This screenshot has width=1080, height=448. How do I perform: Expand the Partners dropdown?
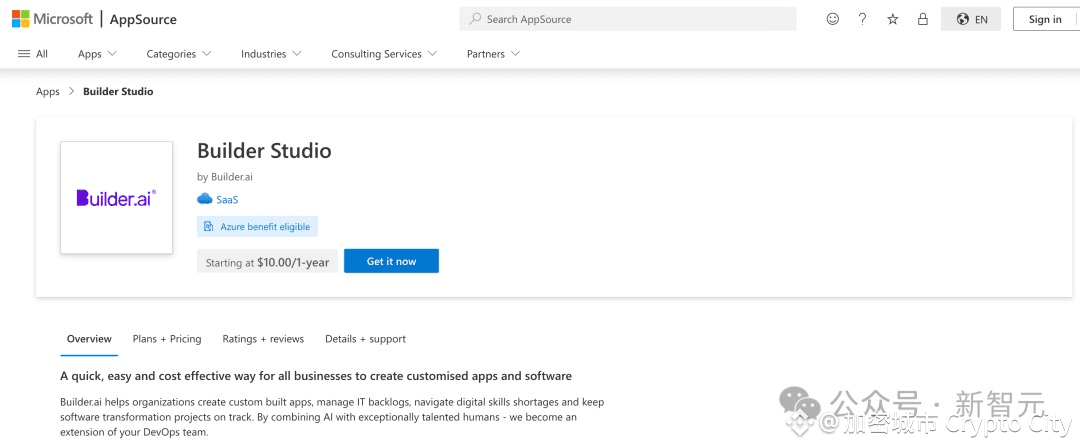click(493, 54)
